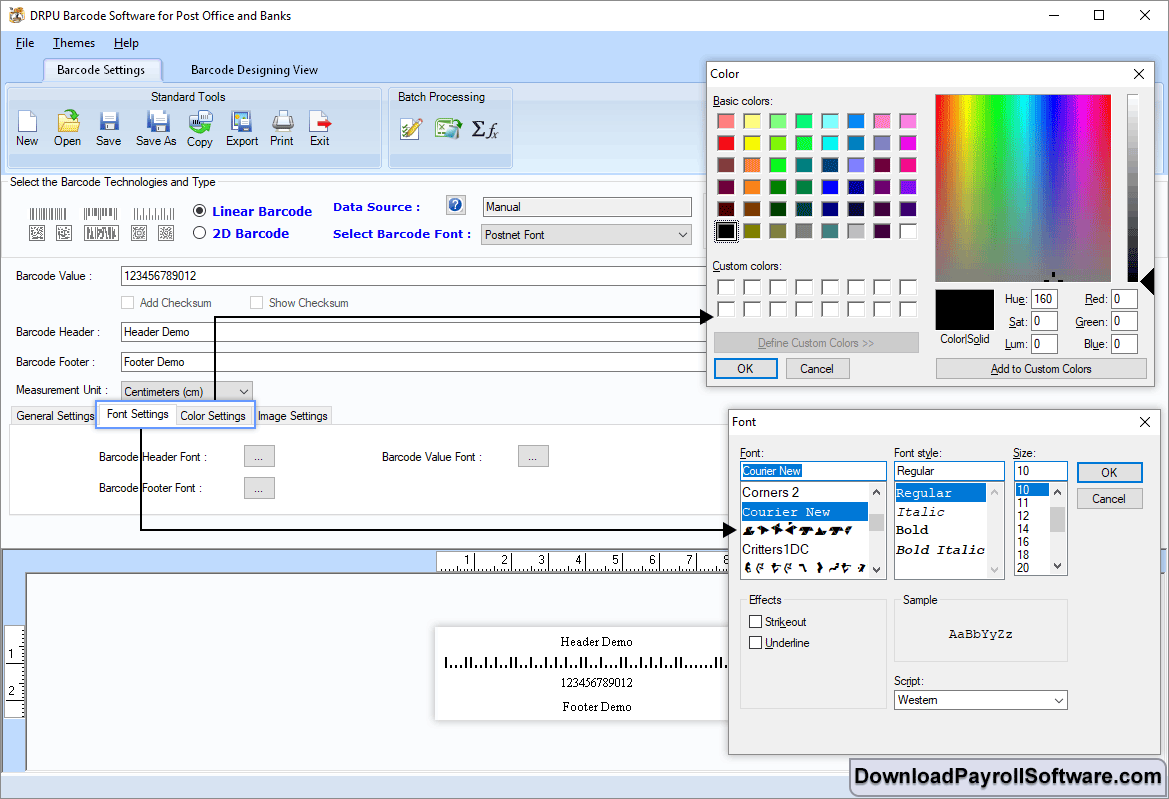Screen dimensions: 1169x799
Task: Close the Color dialog
Action: click(x=1138, y=74)
